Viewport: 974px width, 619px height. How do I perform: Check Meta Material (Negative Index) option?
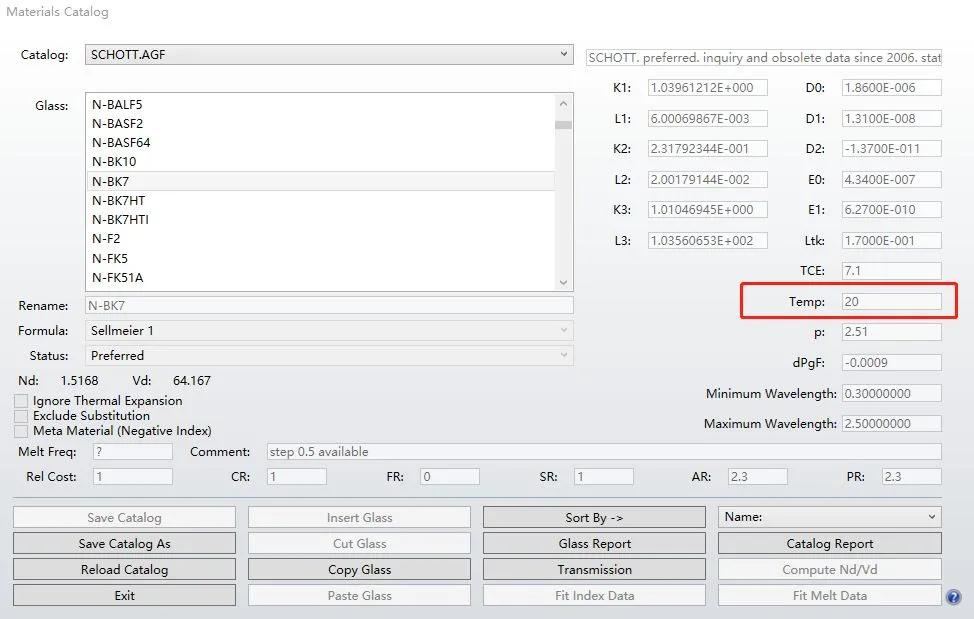click(22, 431)
